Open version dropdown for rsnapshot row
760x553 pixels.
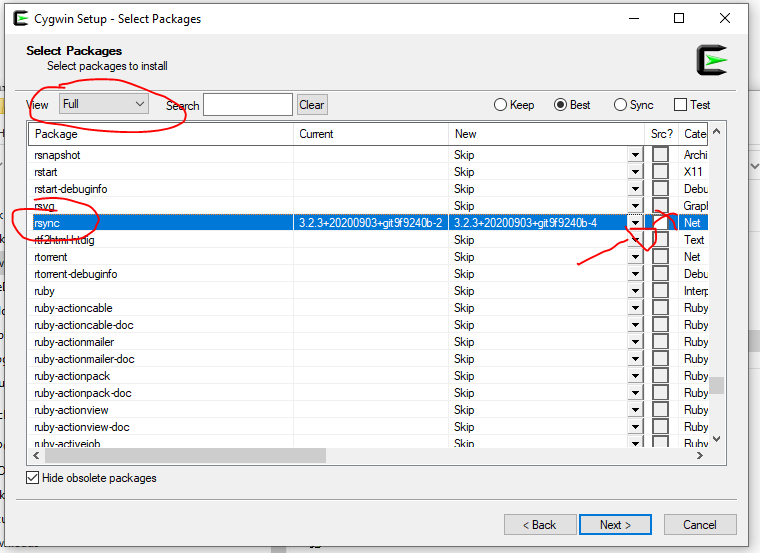635,155
